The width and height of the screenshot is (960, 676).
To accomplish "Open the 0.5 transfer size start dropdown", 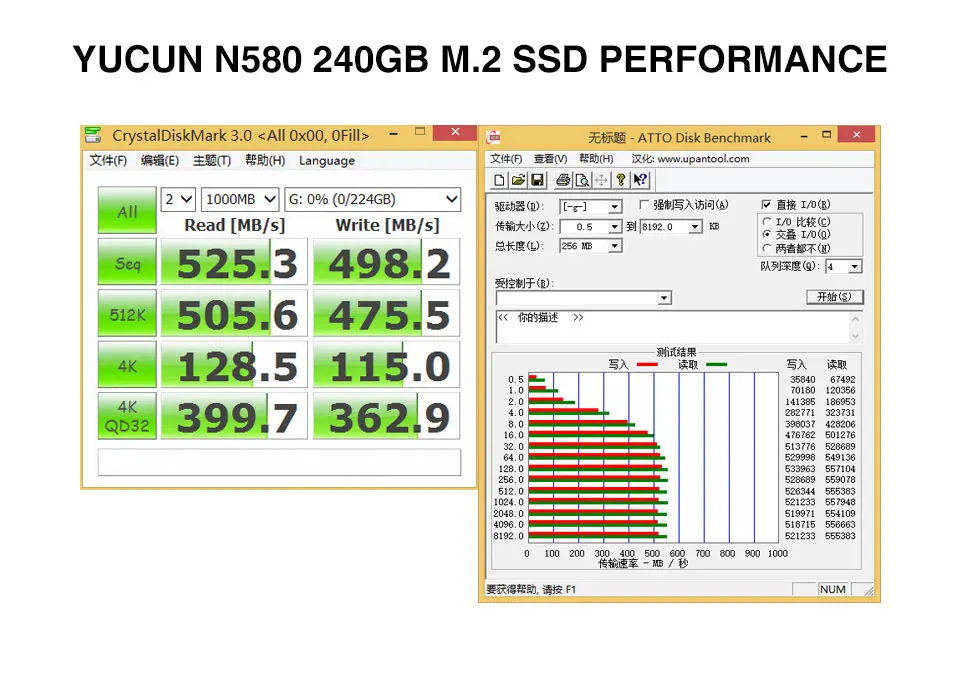I will pos(615,227).
